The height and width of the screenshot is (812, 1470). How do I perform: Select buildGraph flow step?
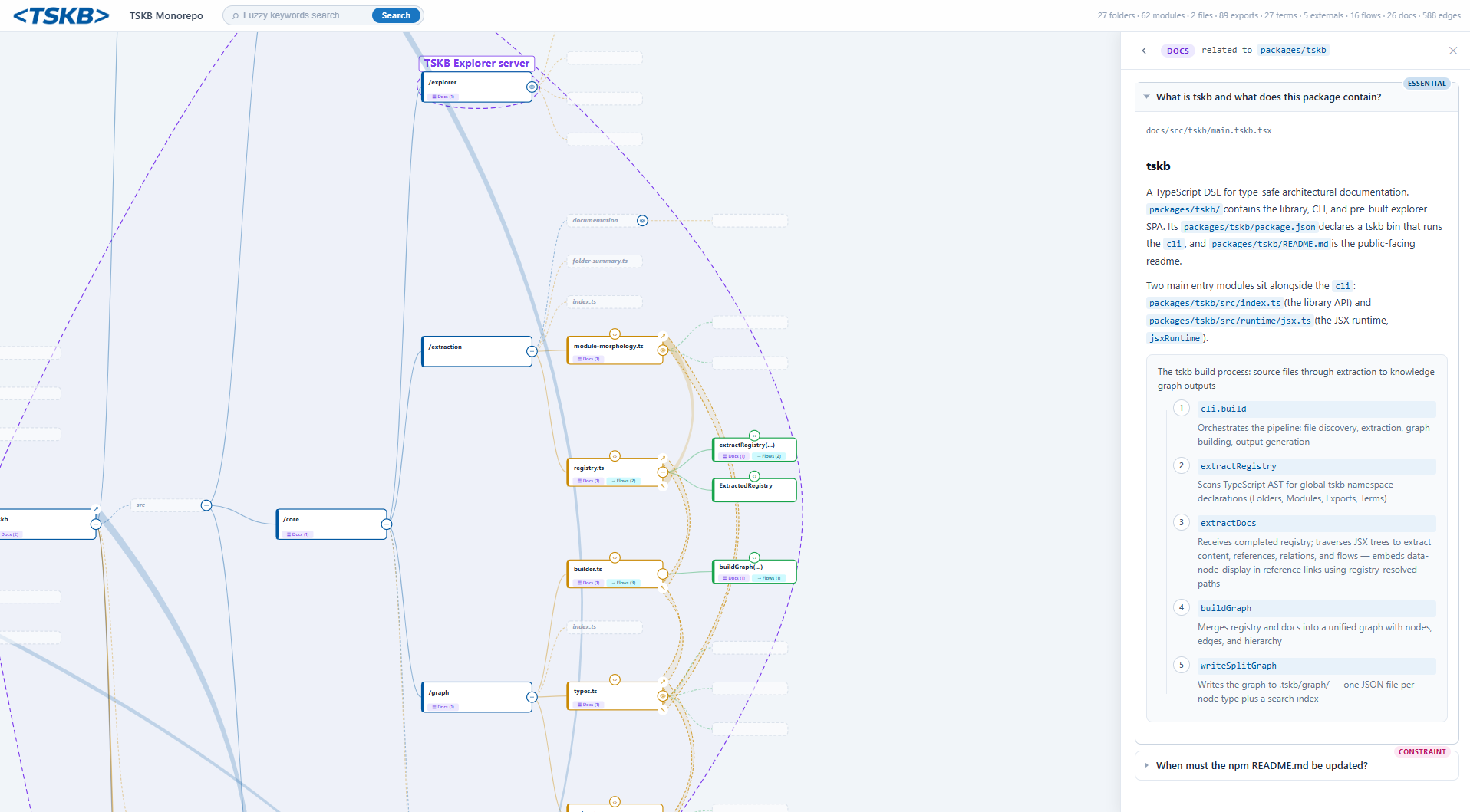coord(1317,609)
